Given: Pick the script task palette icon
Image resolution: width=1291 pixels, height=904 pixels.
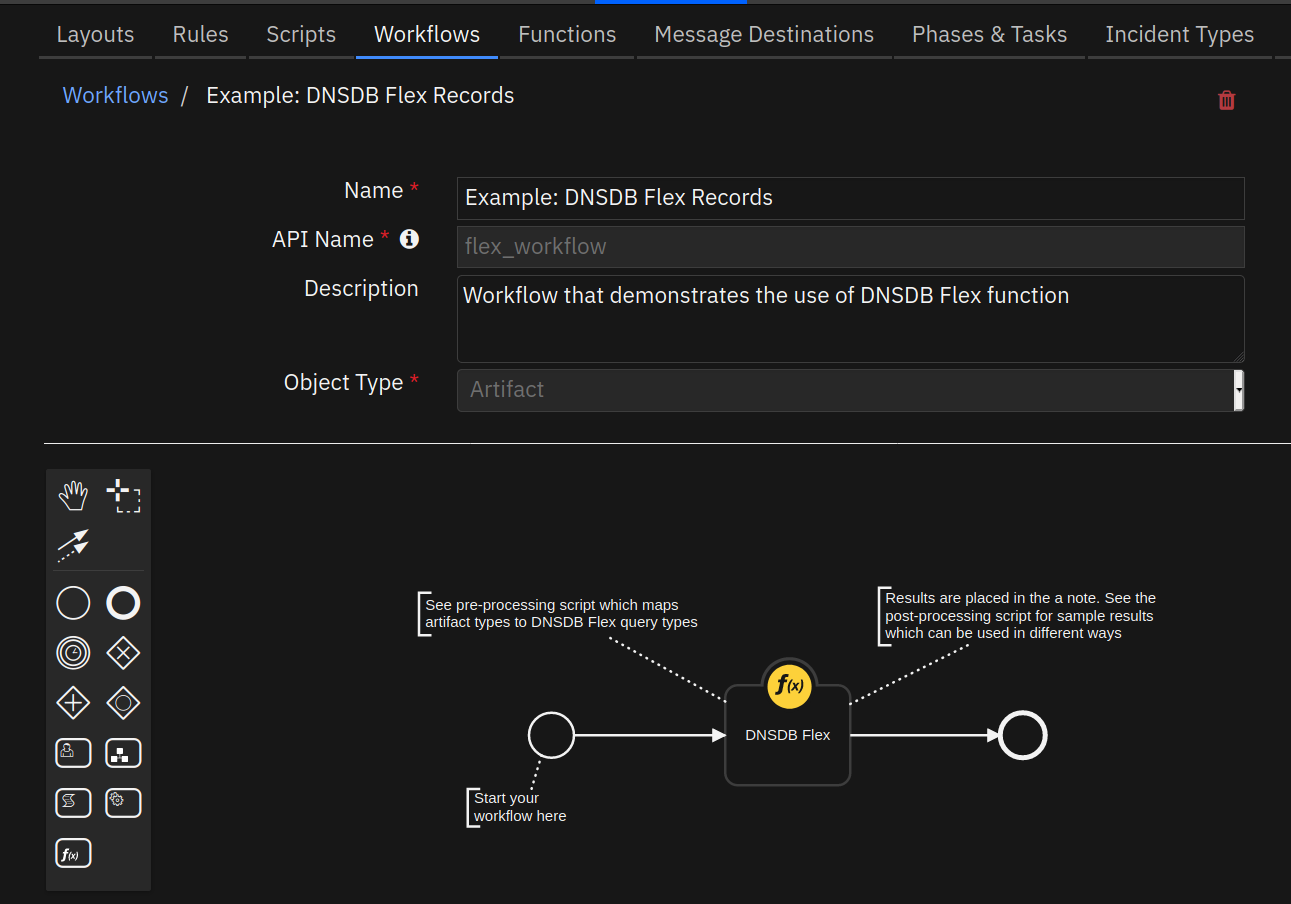Looking at the screenshot, I should [x=73, y=803].
